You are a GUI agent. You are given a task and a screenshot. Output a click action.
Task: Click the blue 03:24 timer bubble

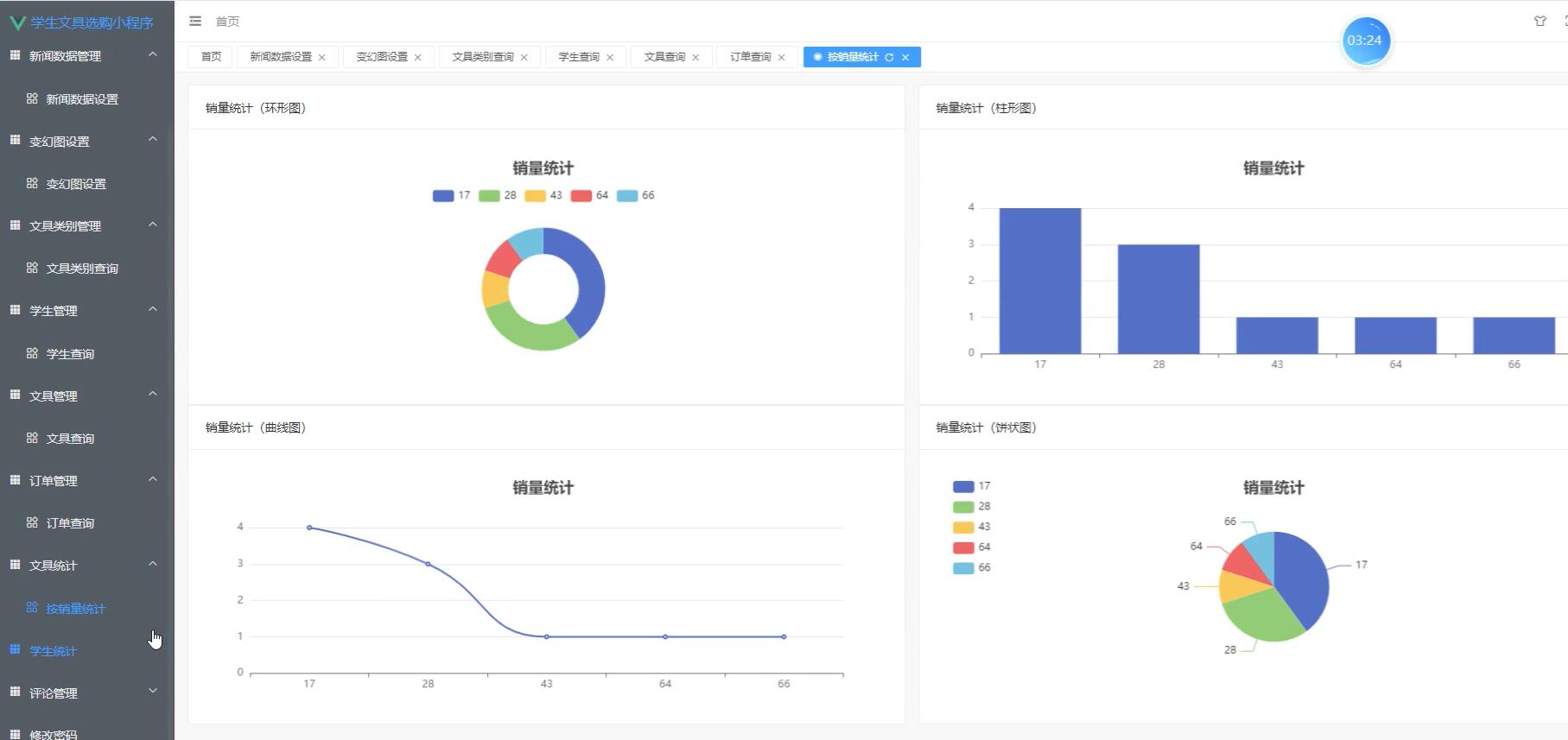[x=1365, y=41]
